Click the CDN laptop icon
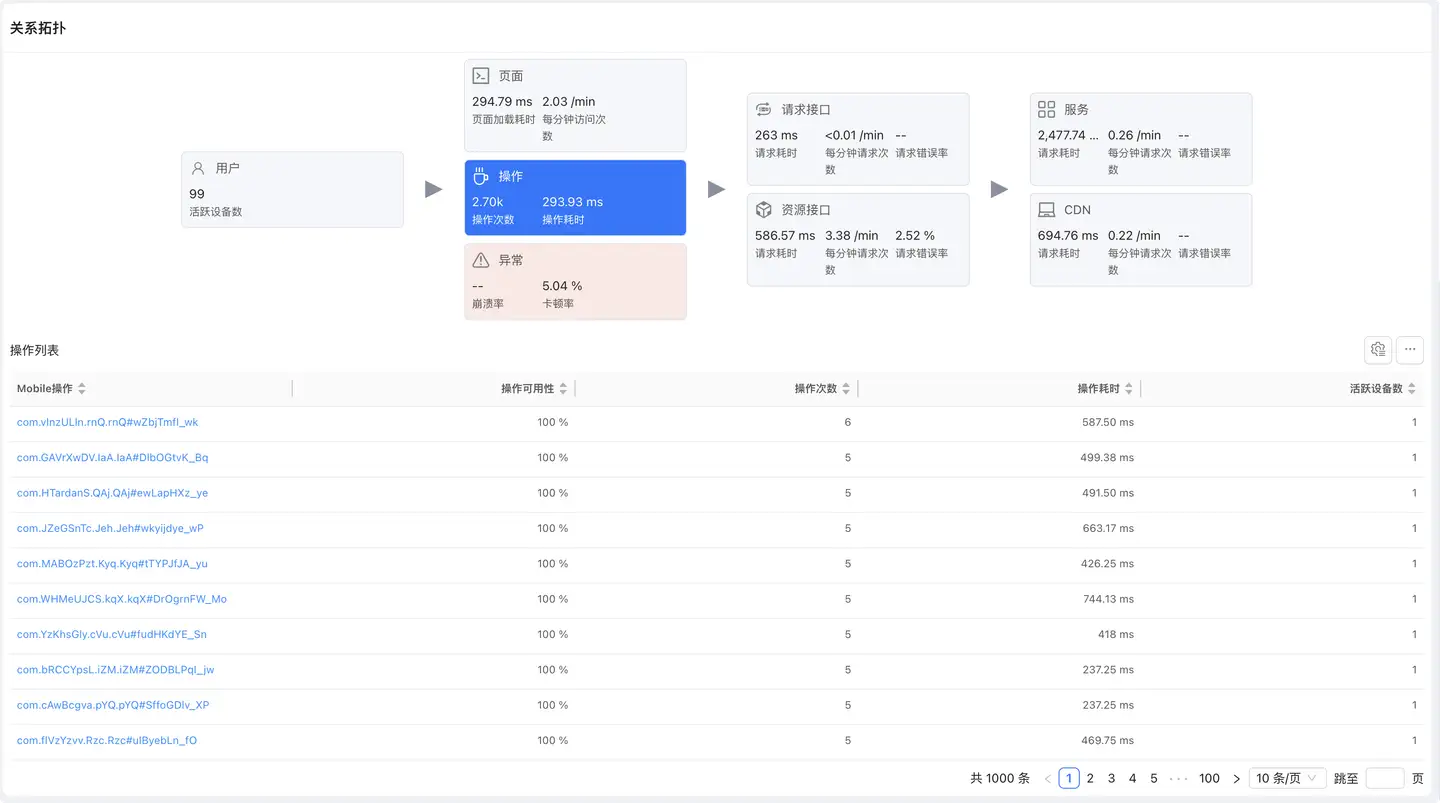 (1047, 210)
